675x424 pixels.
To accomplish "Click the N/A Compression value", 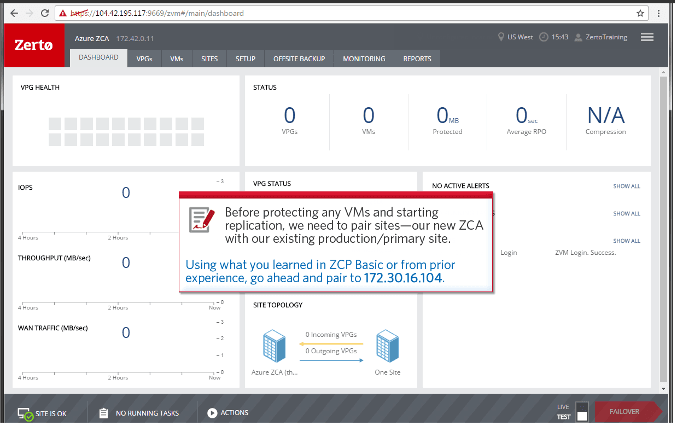I will pyautogui.click(x=606, y=115).
